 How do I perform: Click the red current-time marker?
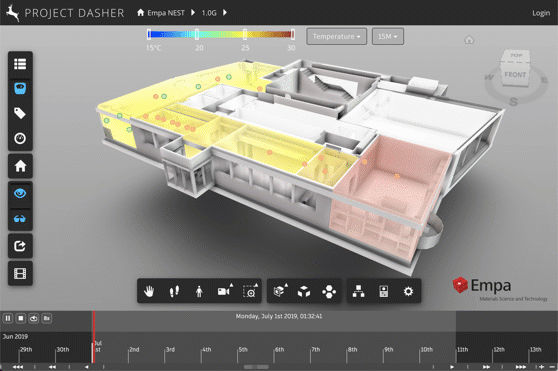[x=94, y=337]
